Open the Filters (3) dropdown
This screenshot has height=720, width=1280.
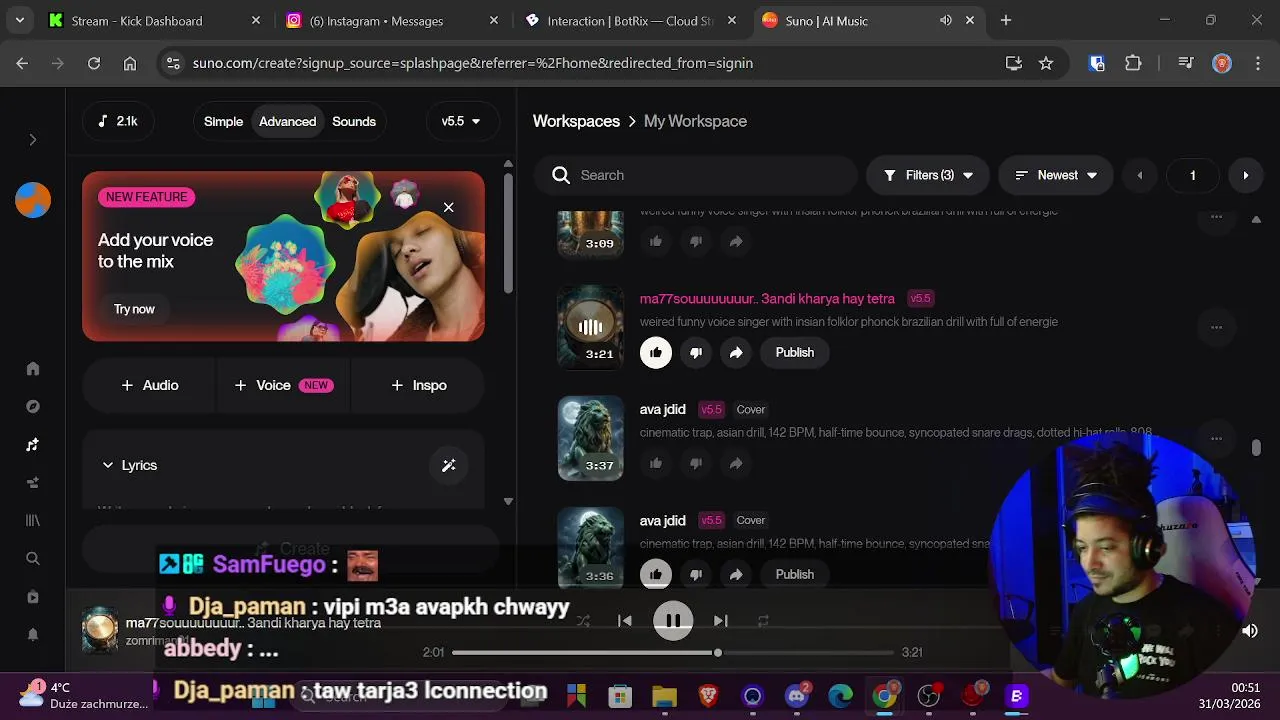(928, 175)
